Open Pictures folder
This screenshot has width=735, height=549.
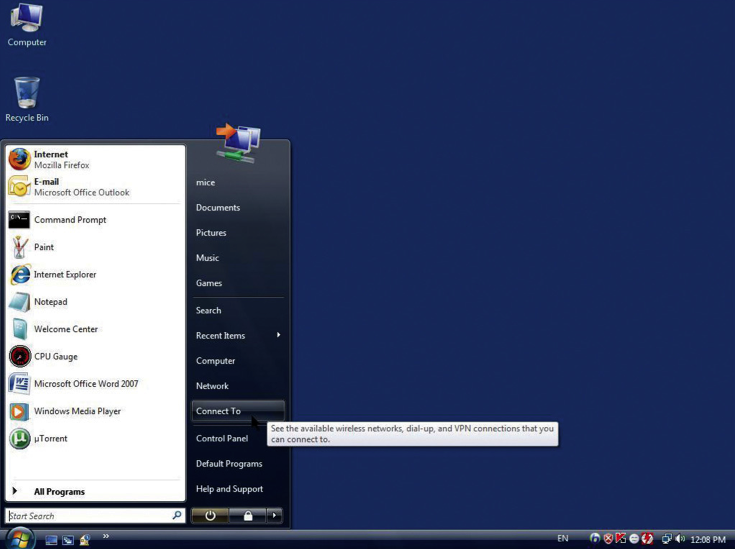(x=238, y=233)
